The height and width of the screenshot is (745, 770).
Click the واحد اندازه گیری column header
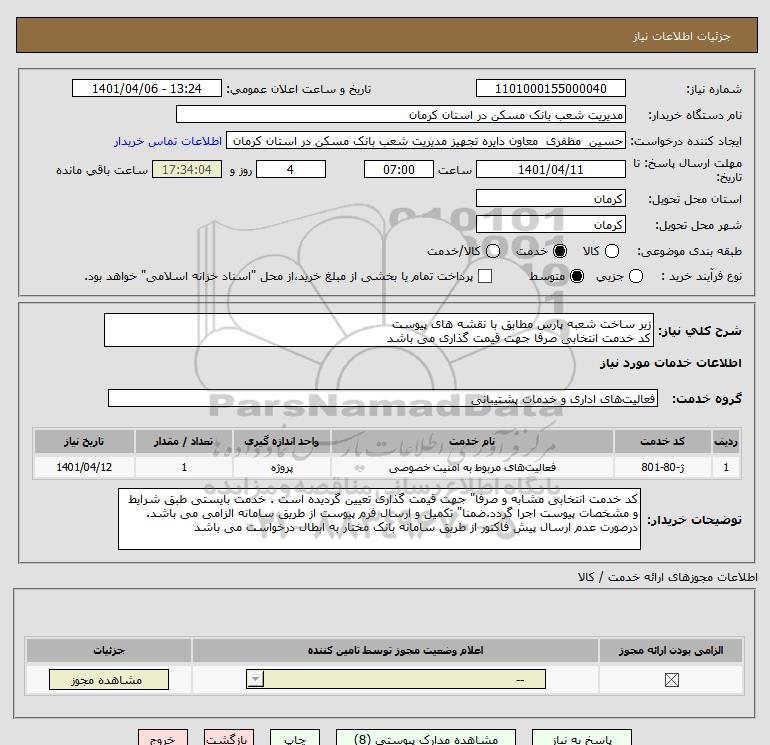[x=281, y=441]
